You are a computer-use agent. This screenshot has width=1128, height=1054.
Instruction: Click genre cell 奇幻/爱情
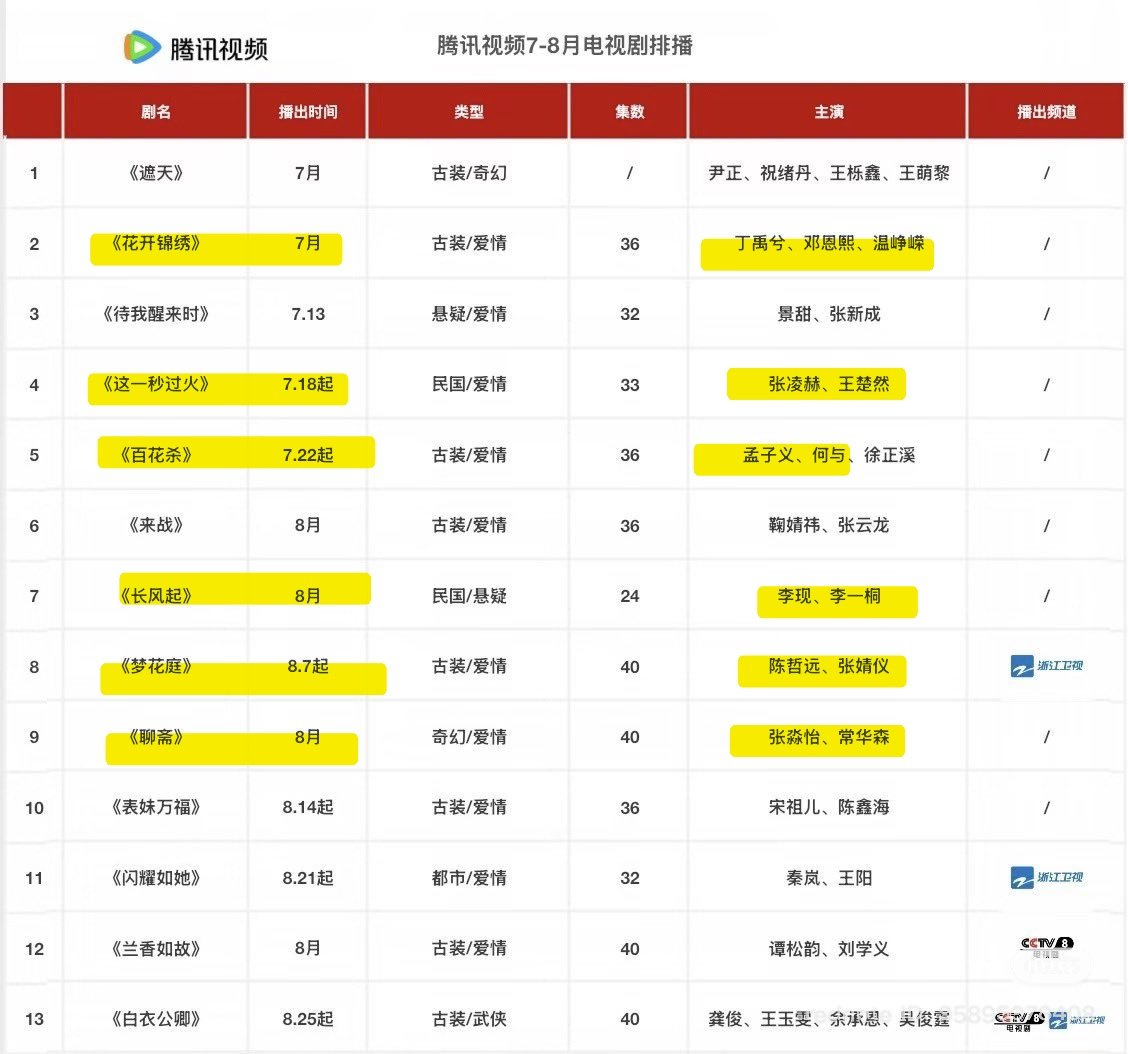pyautogui.click(x=469, y=737)
